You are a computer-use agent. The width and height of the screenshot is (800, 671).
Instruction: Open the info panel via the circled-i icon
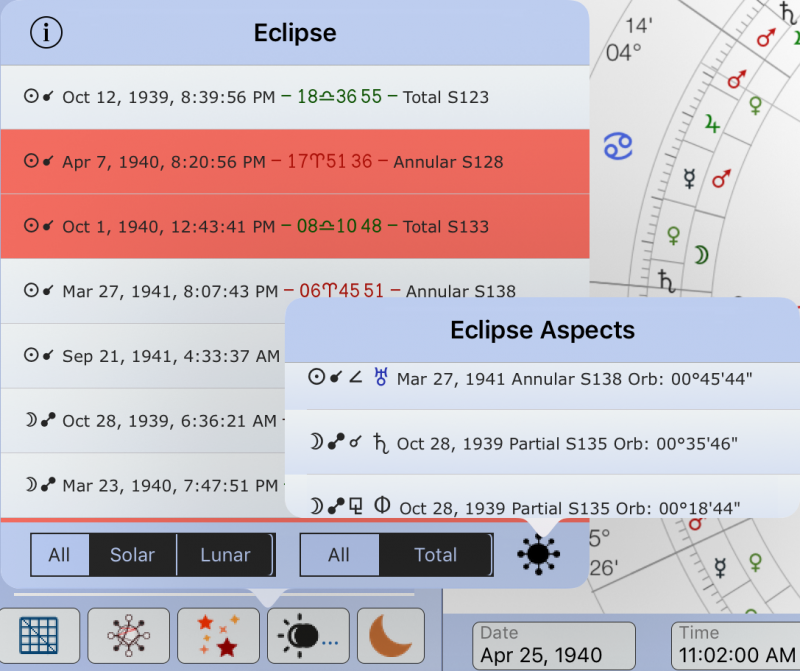pyautogui.click(x=46, y=31)
